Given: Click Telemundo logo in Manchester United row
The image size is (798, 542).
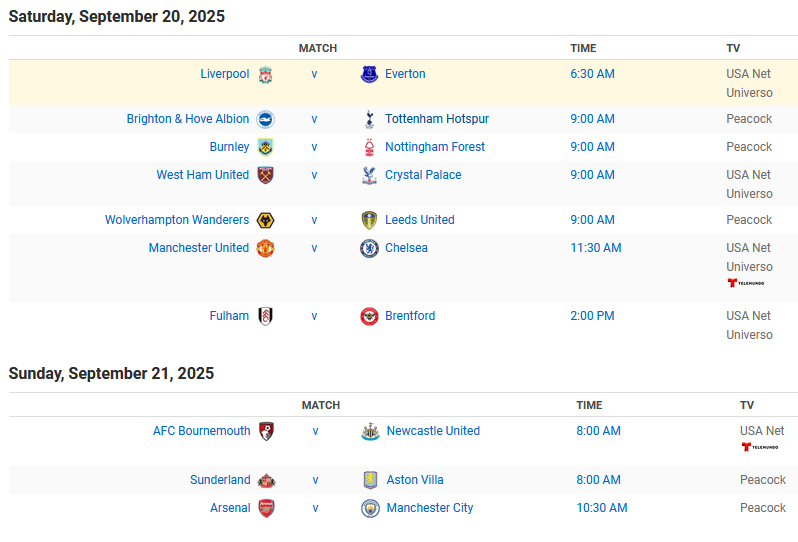Looking at the screenshot, I should coord(746,283).
